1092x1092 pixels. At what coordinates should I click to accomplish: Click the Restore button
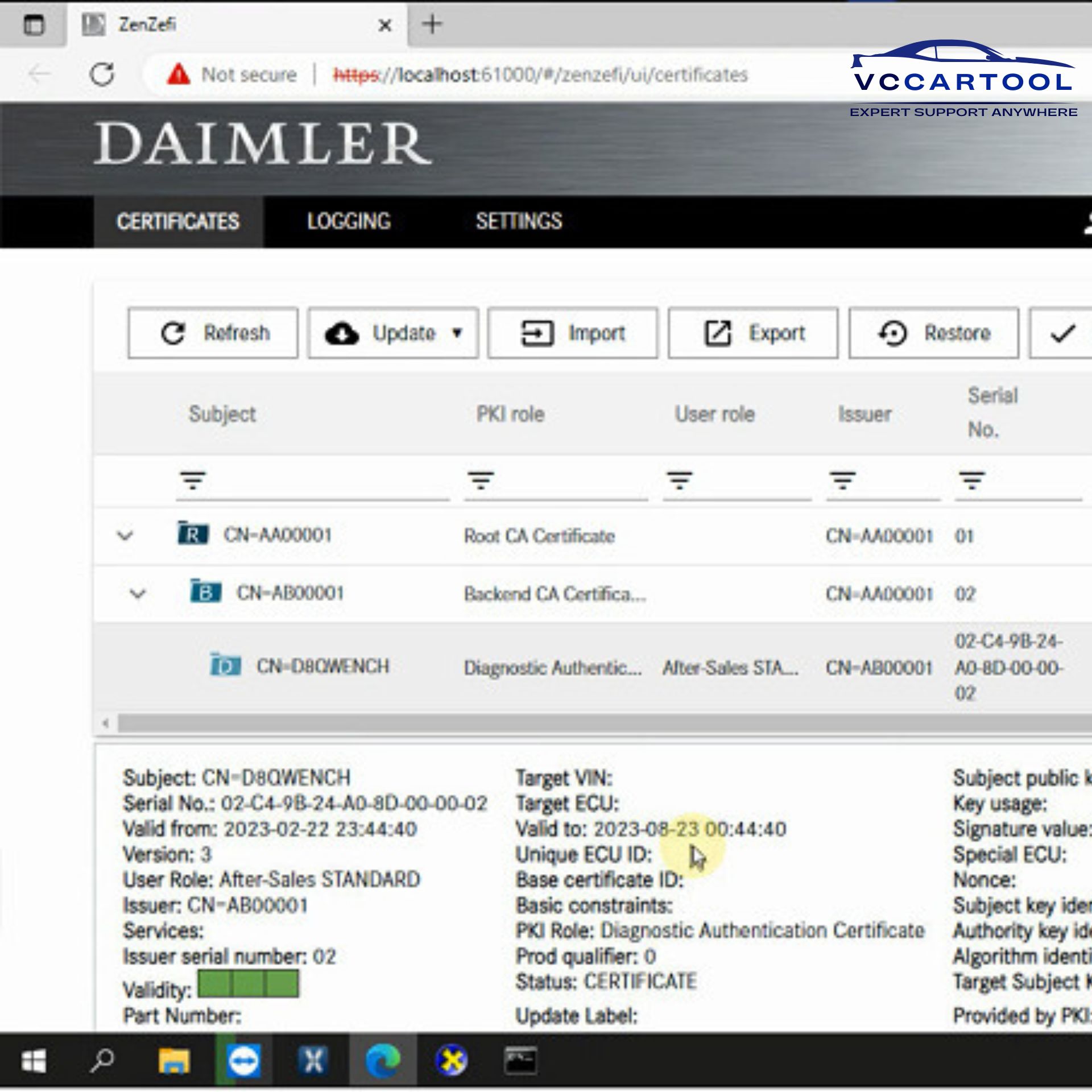tap(934, 333)
